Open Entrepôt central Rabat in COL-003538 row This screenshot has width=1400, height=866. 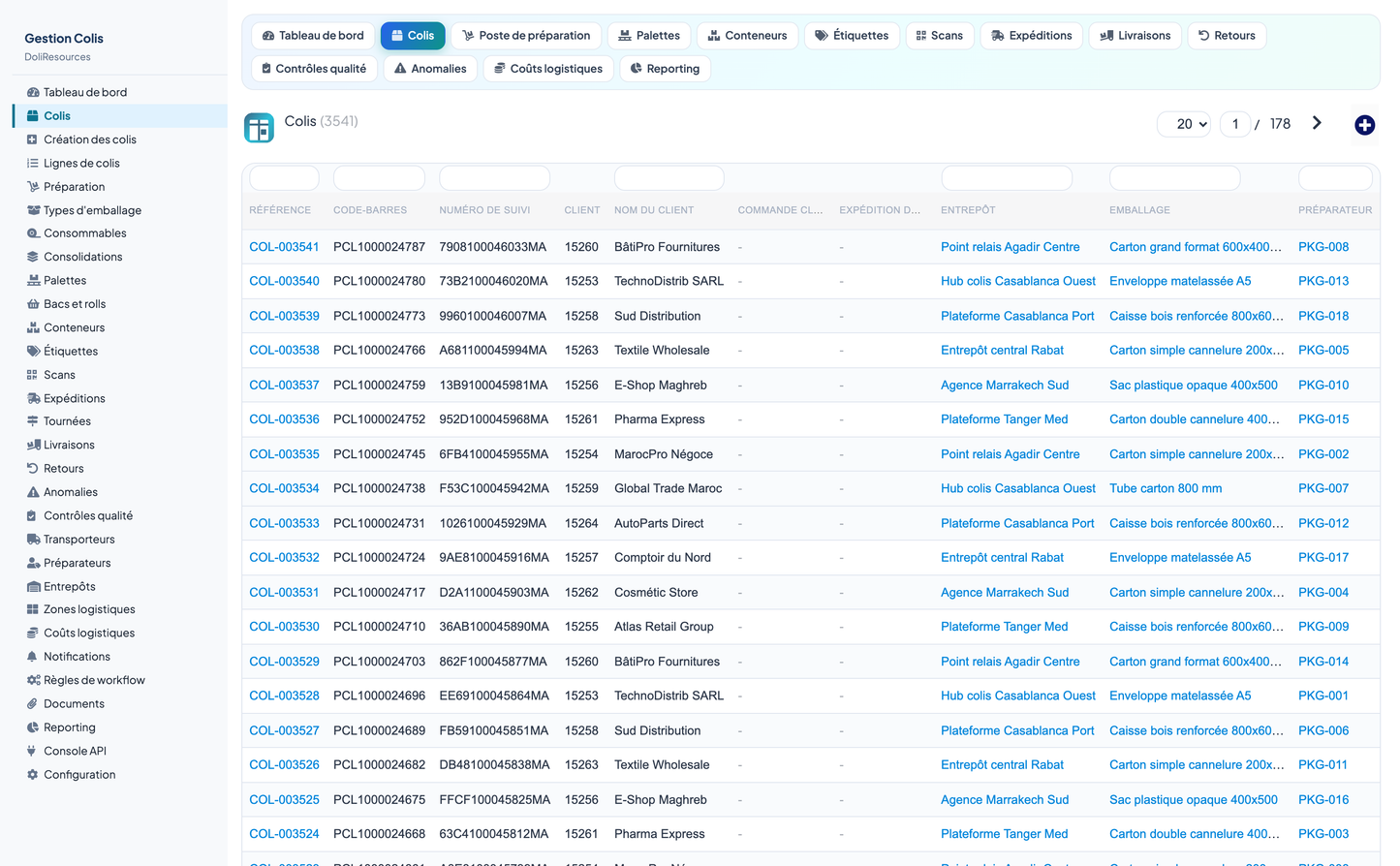[1002, 351]
